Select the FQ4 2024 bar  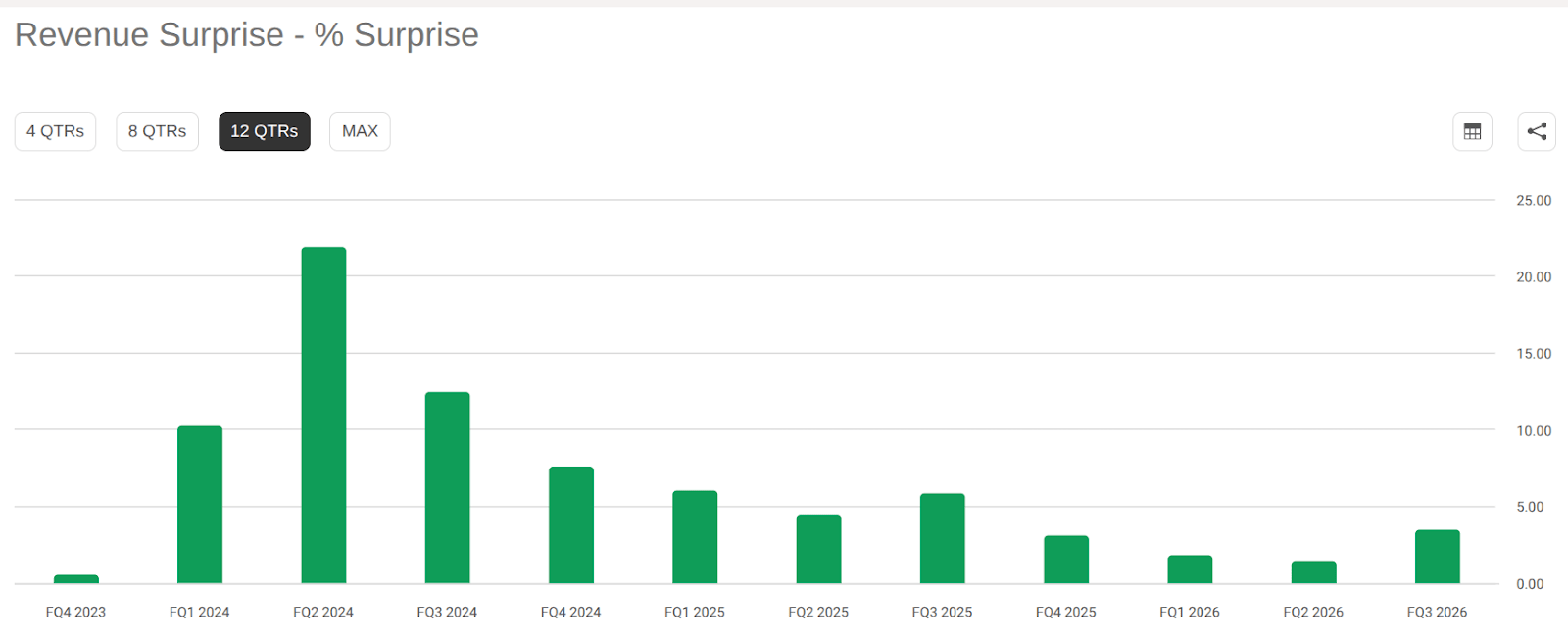pyautogui.click(x=571, y=525)
